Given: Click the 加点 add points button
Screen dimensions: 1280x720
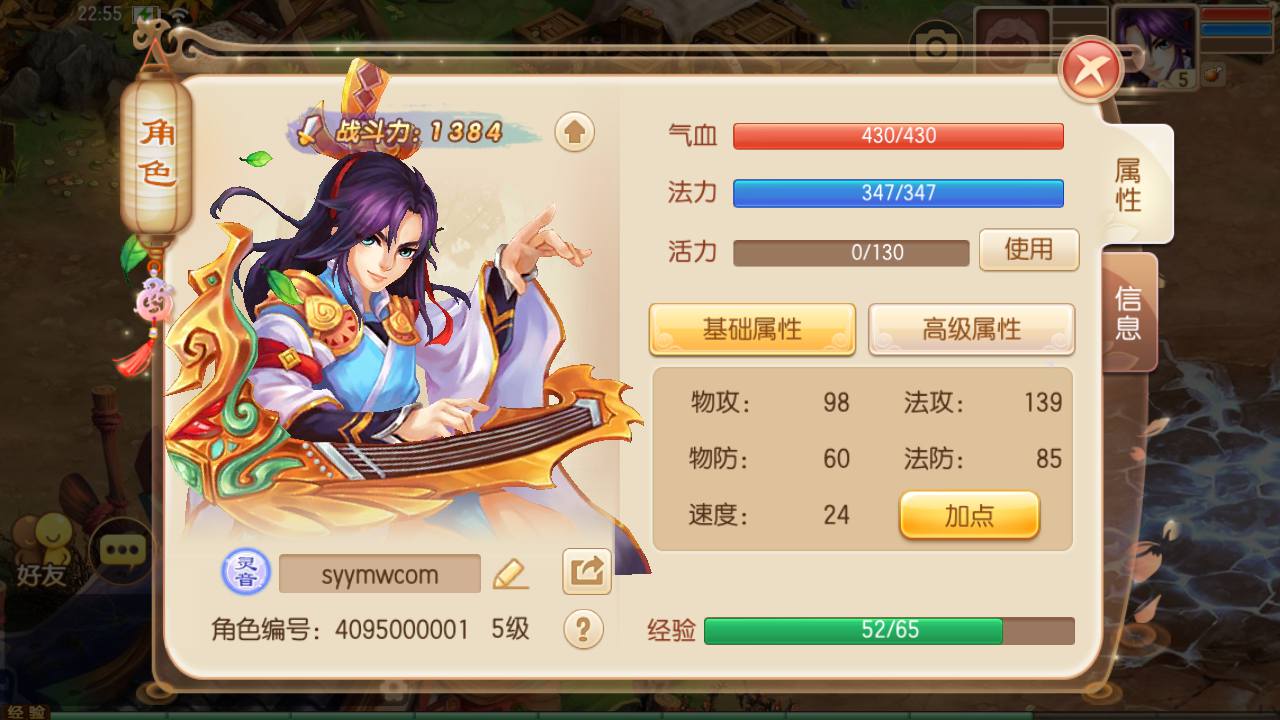Looking at the screenshot, I should click(970, 515).
